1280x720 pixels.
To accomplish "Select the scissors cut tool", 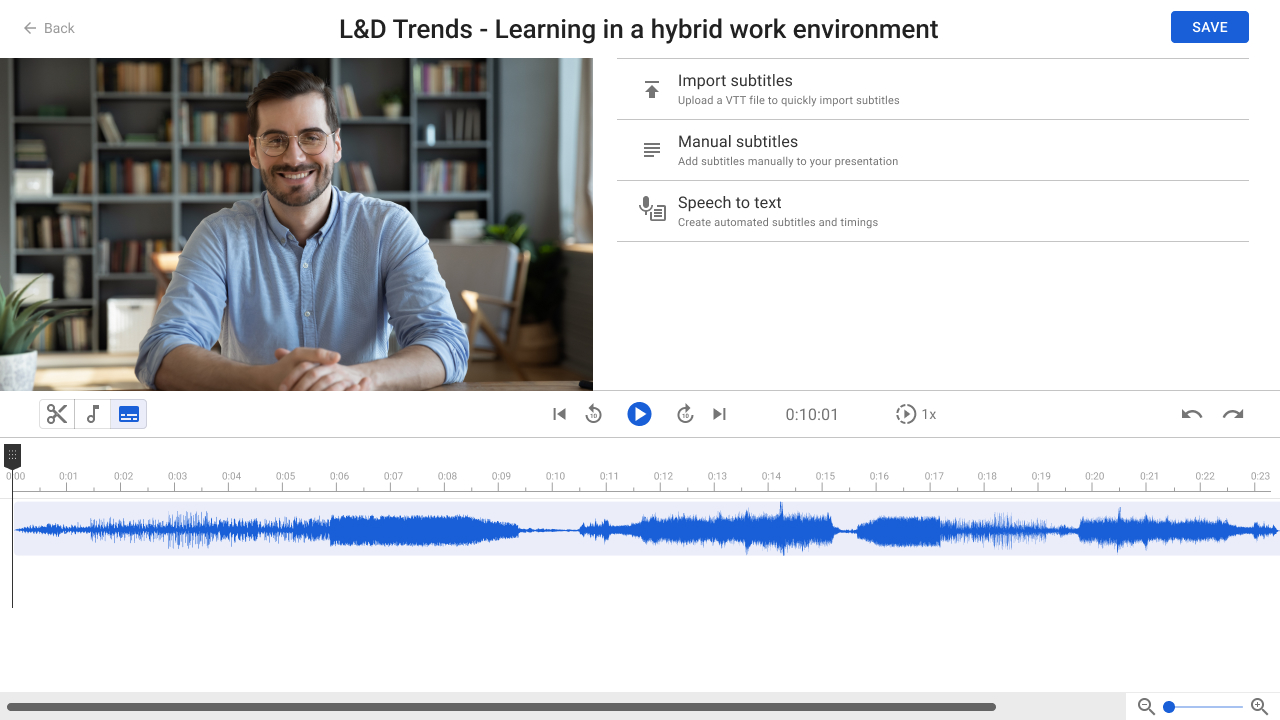I will [57, 414].
